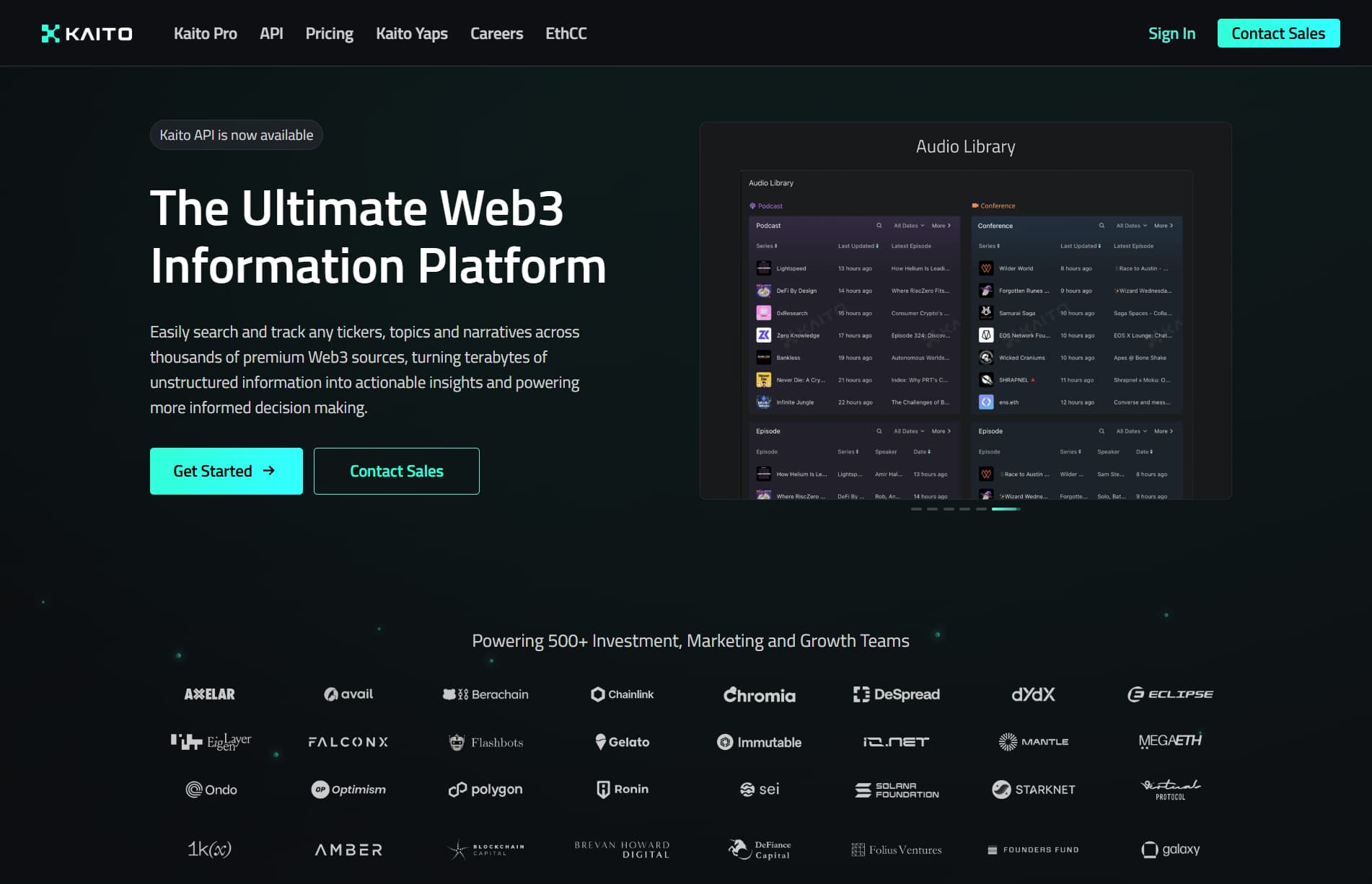The height and width of the screenshot is (884, 1372).
Task: Click the Optimism partner logo
Action: coord(348,790)
